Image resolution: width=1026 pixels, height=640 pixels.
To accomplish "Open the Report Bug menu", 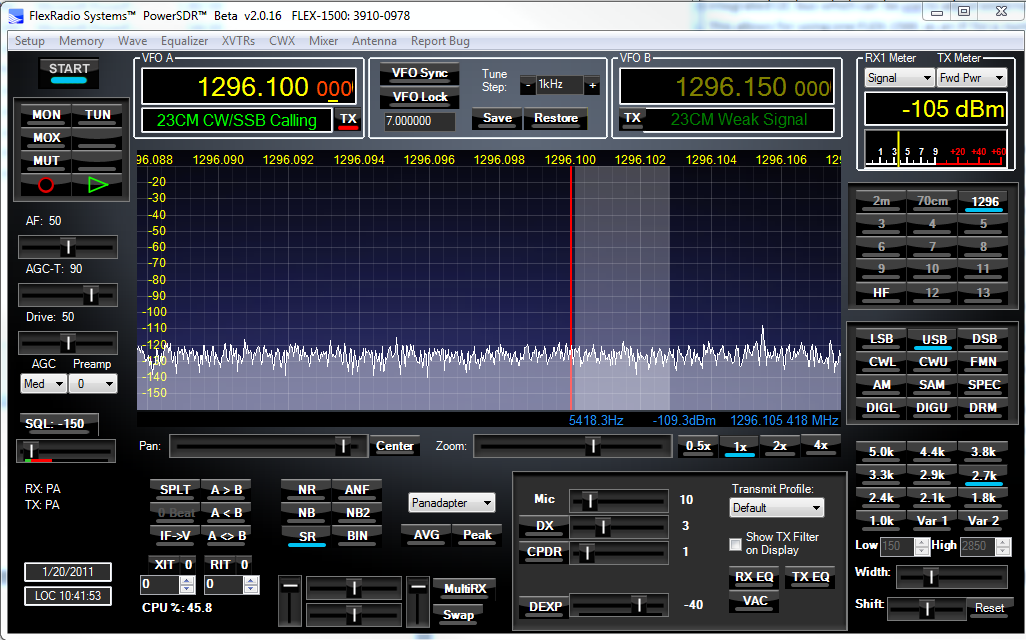I will pos(440,41).
